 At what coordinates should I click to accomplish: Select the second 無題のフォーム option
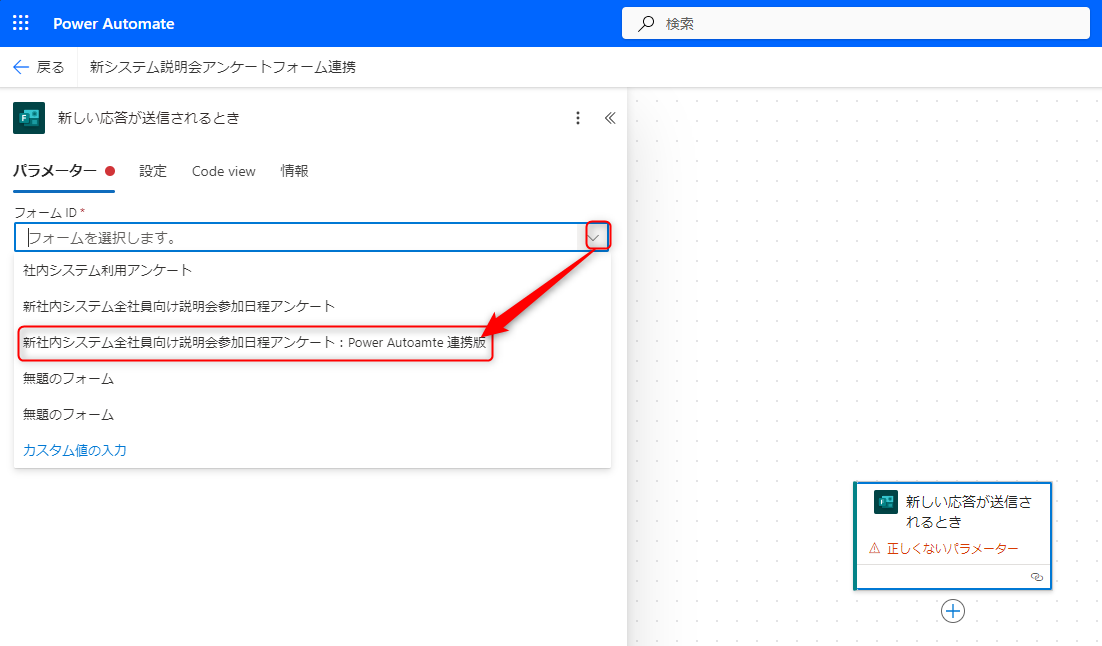click(312, 415)
